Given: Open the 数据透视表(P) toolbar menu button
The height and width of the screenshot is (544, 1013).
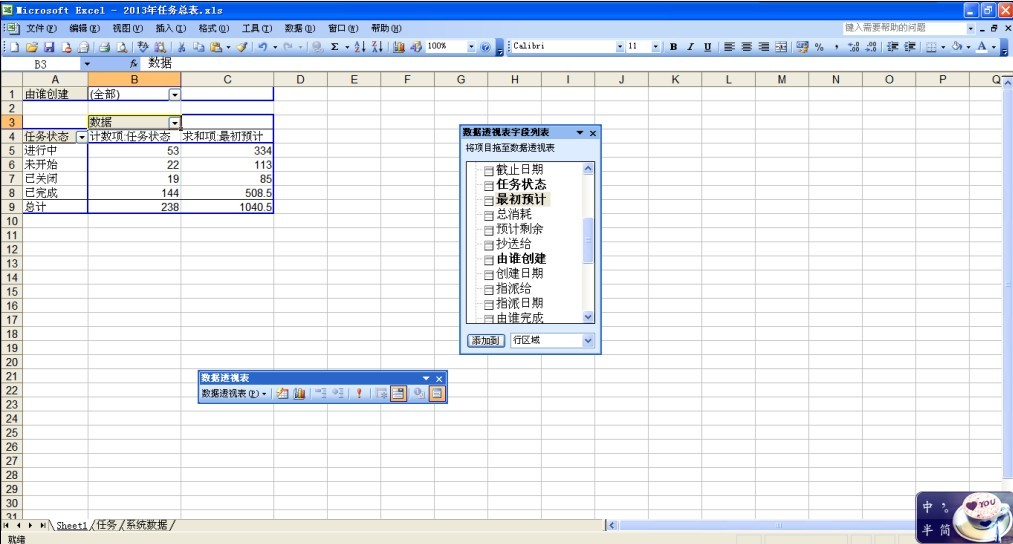Looking at the screenshot, I should [x=235, y=394].
